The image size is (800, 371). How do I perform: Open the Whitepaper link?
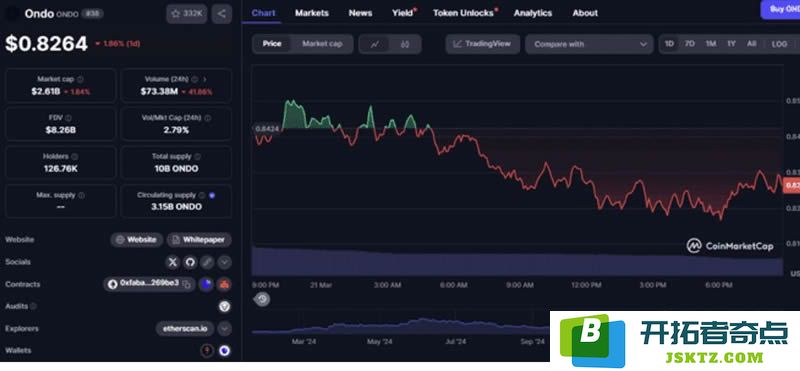point(199,240)
